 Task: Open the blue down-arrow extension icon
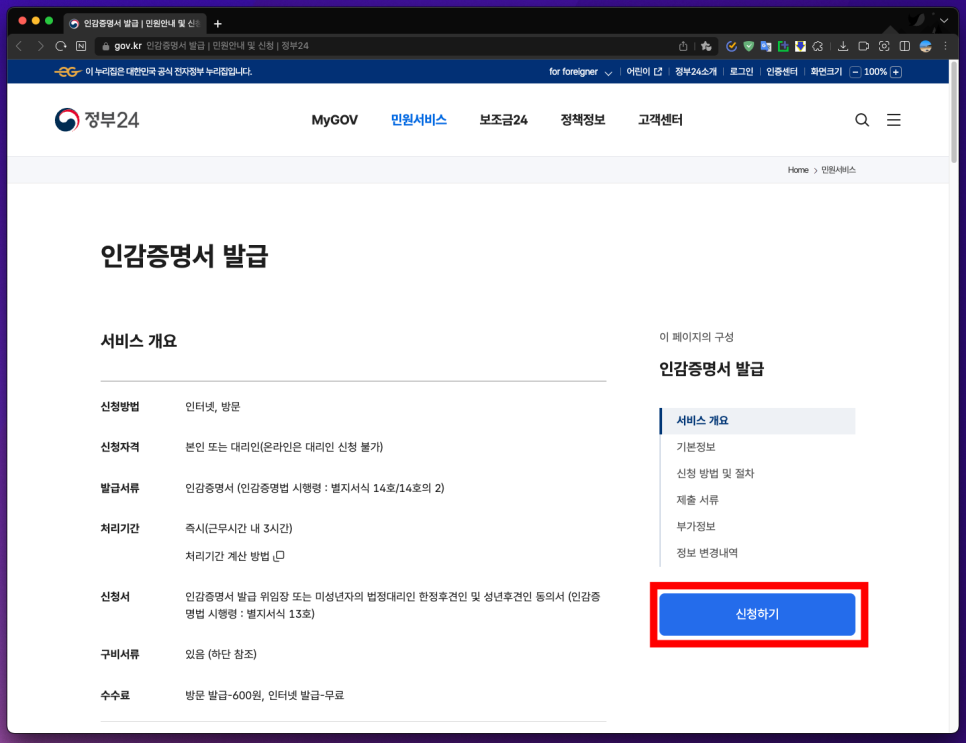pyautogui.click(x=800, y=46)
